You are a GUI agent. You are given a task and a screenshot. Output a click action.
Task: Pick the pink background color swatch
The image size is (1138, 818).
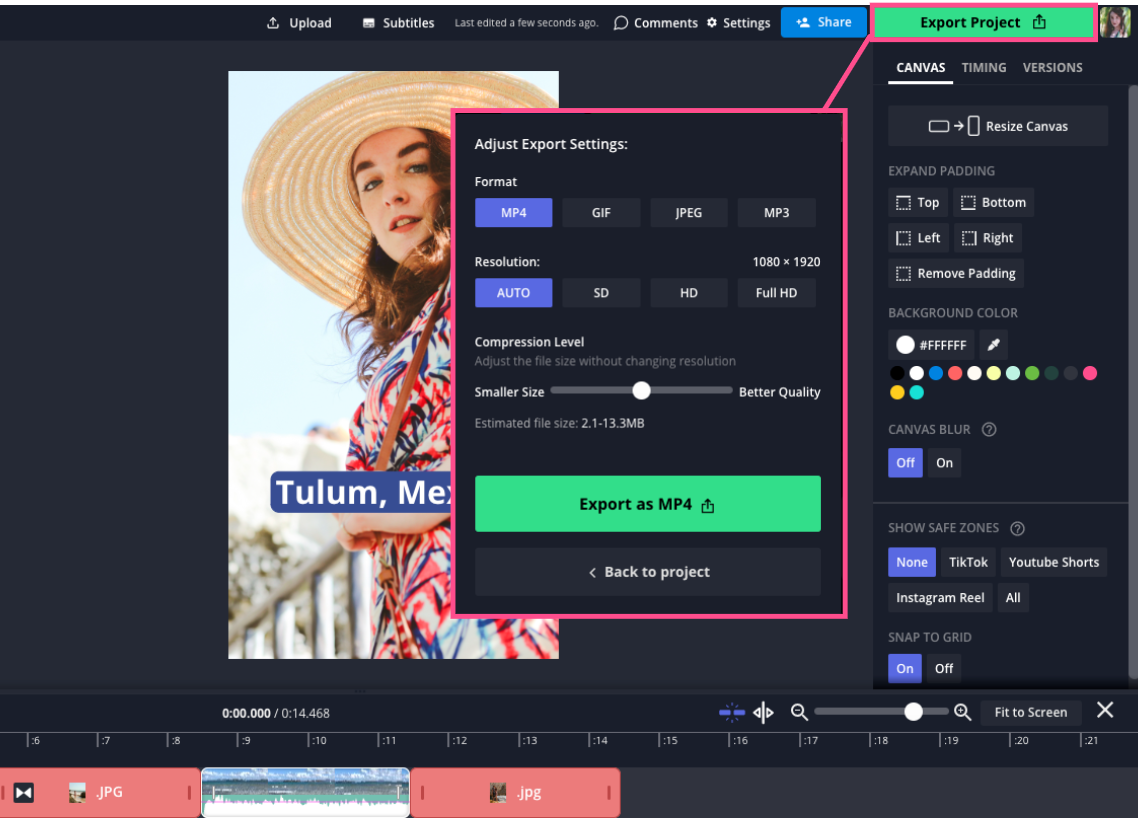(x=1090, y=373)
